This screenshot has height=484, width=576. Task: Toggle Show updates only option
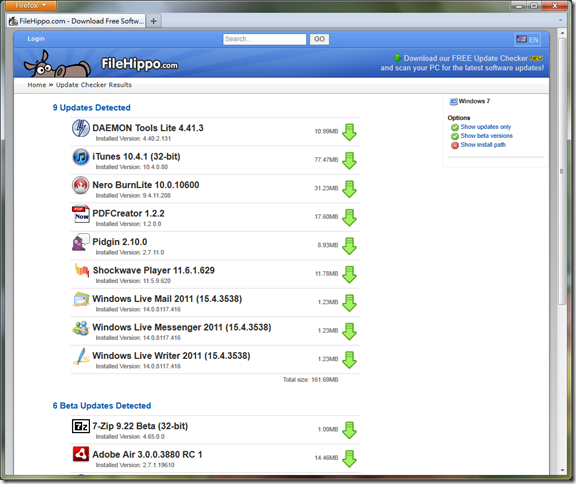485,127
